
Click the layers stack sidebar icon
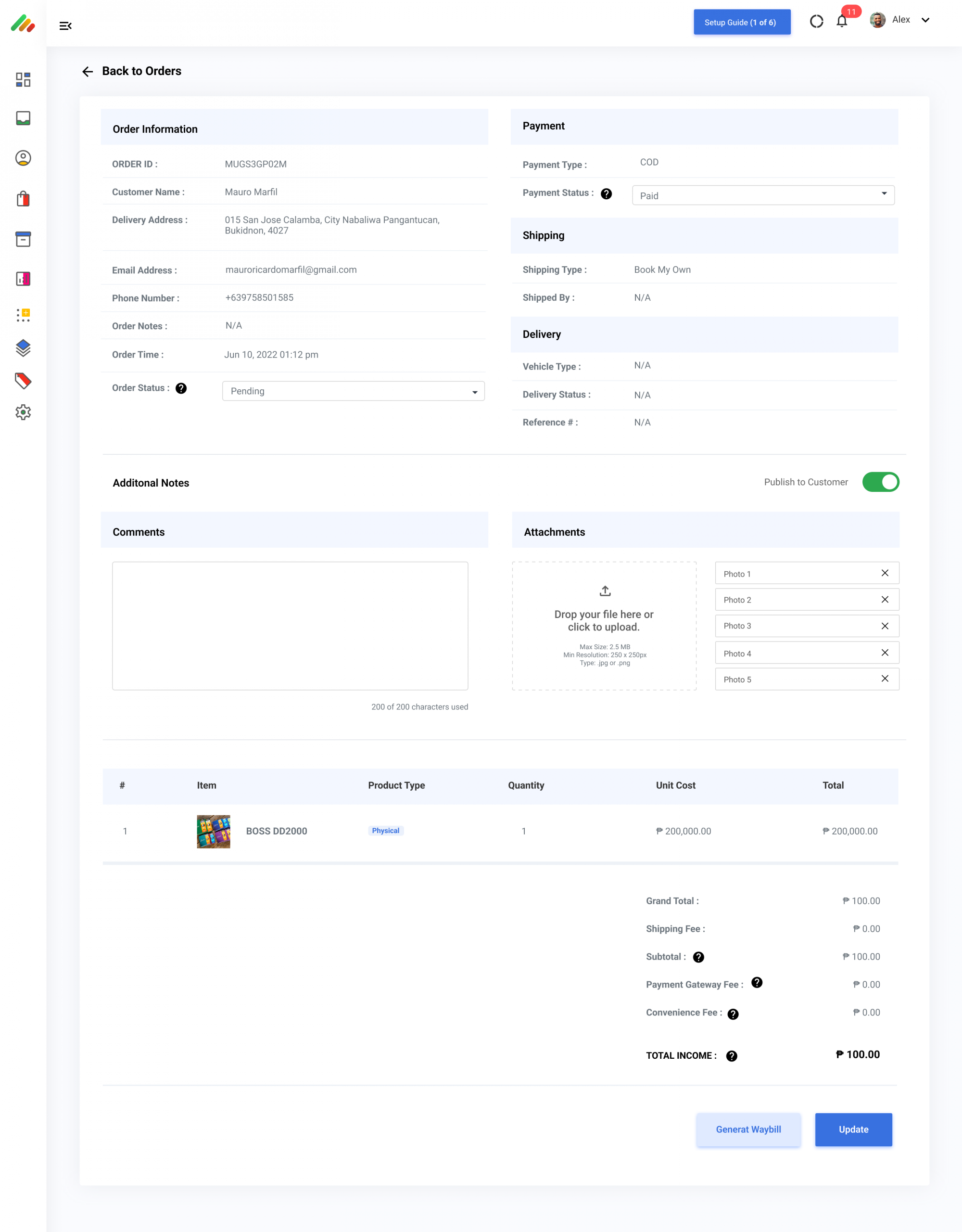tap(23, 348)
